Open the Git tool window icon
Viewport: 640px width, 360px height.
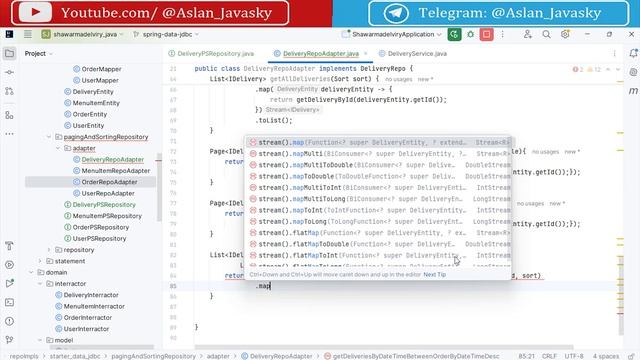9,340
